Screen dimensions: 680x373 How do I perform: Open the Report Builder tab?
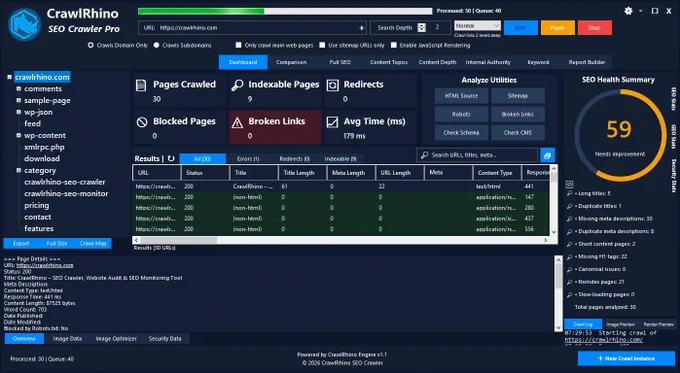tap(587, 62)
